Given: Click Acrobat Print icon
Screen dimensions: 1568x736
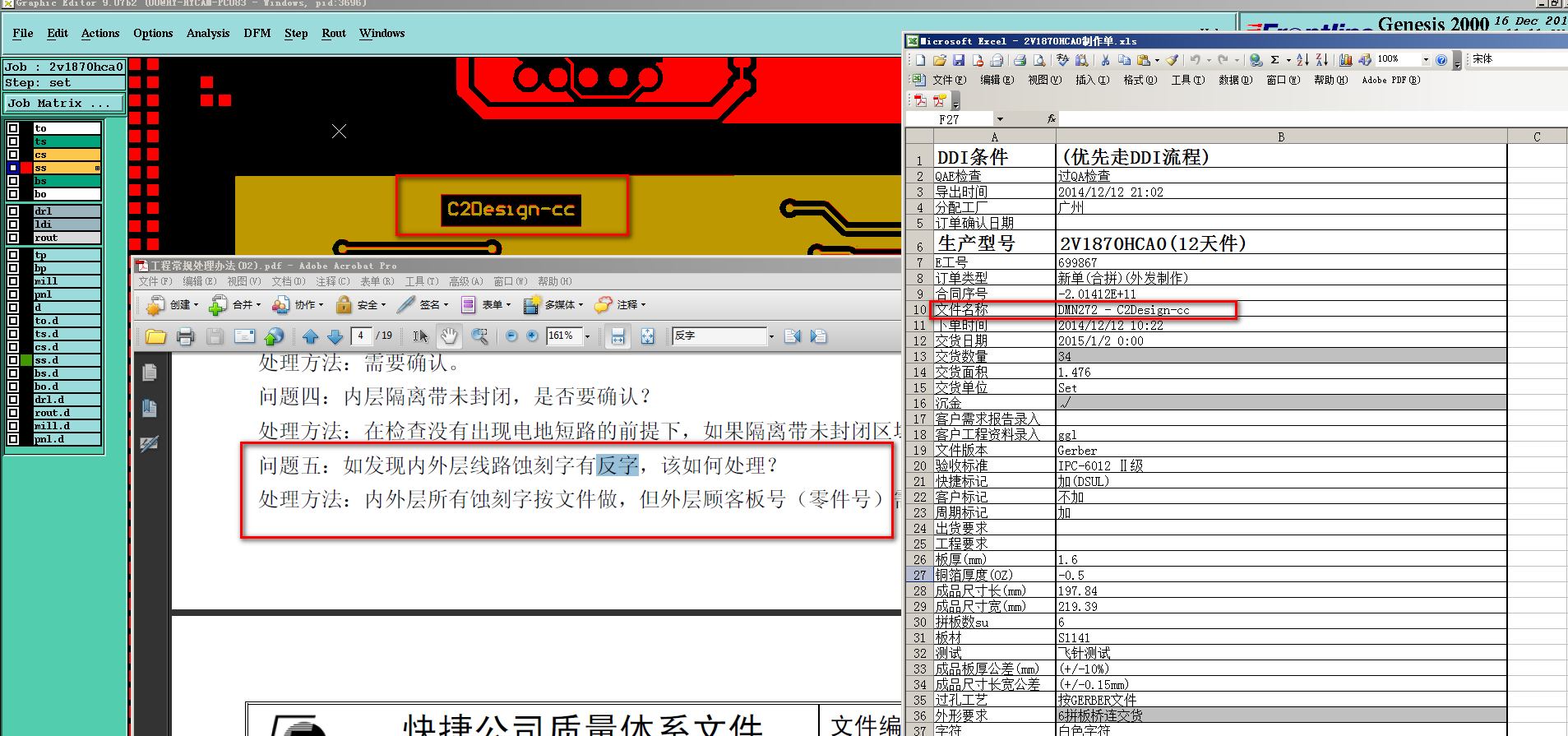Looking at the screenshot, I should (185, 336).
